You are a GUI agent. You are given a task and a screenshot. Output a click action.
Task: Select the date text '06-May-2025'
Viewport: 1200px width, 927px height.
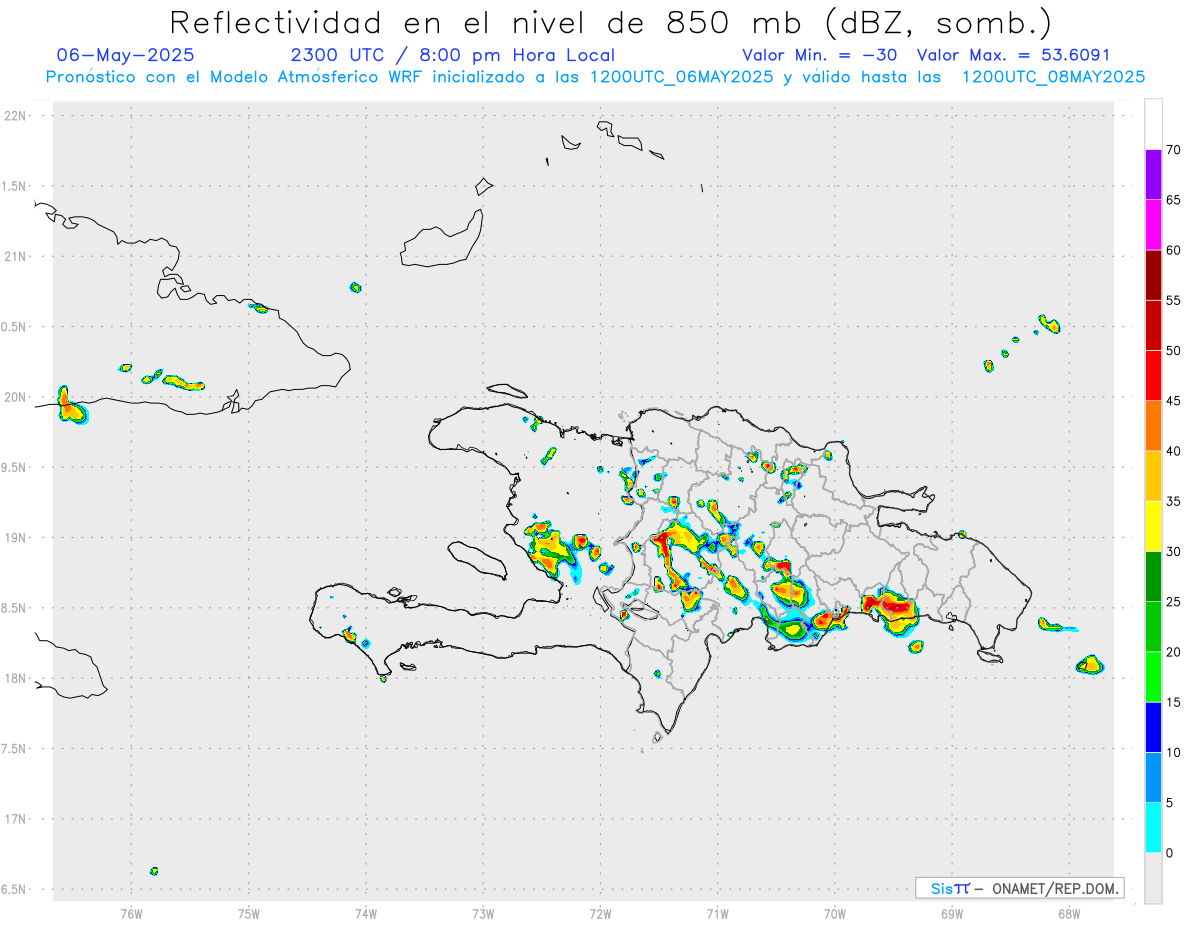(126, 55)
